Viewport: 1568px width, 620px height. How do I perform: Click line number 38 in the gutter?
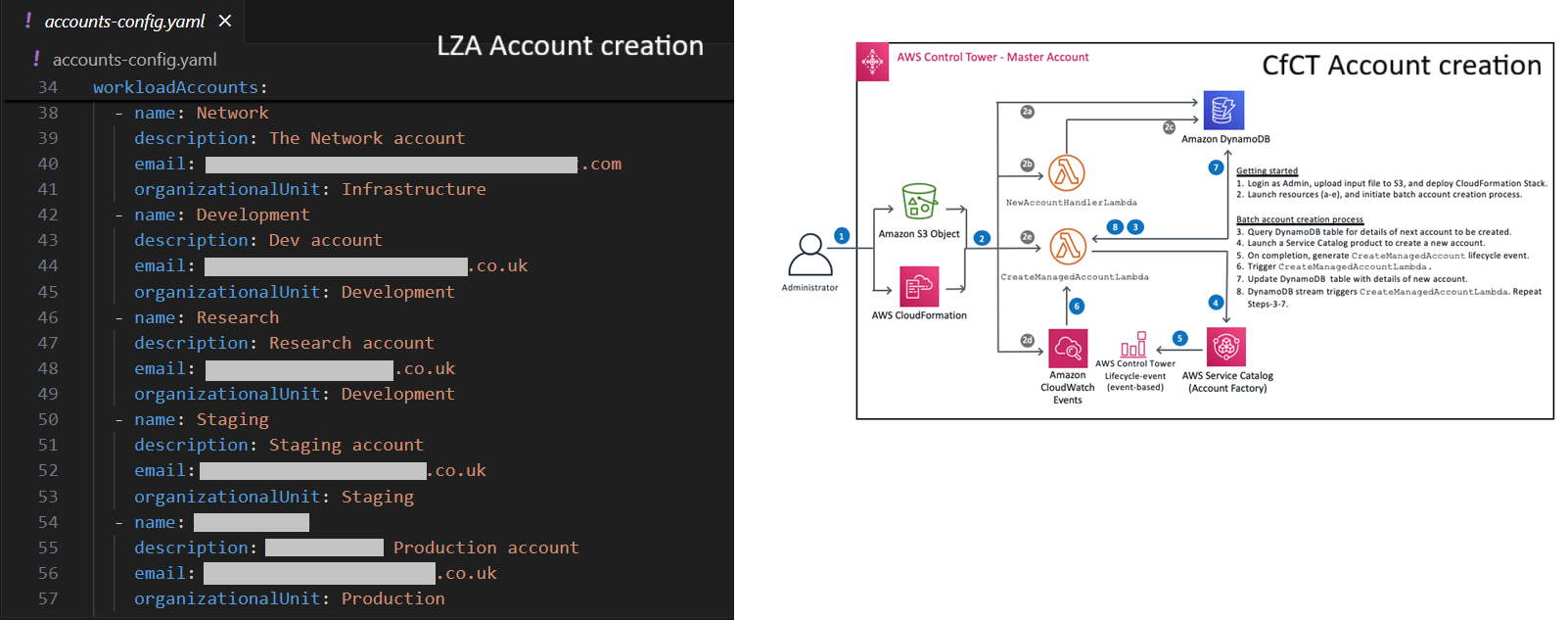point(48,113)
